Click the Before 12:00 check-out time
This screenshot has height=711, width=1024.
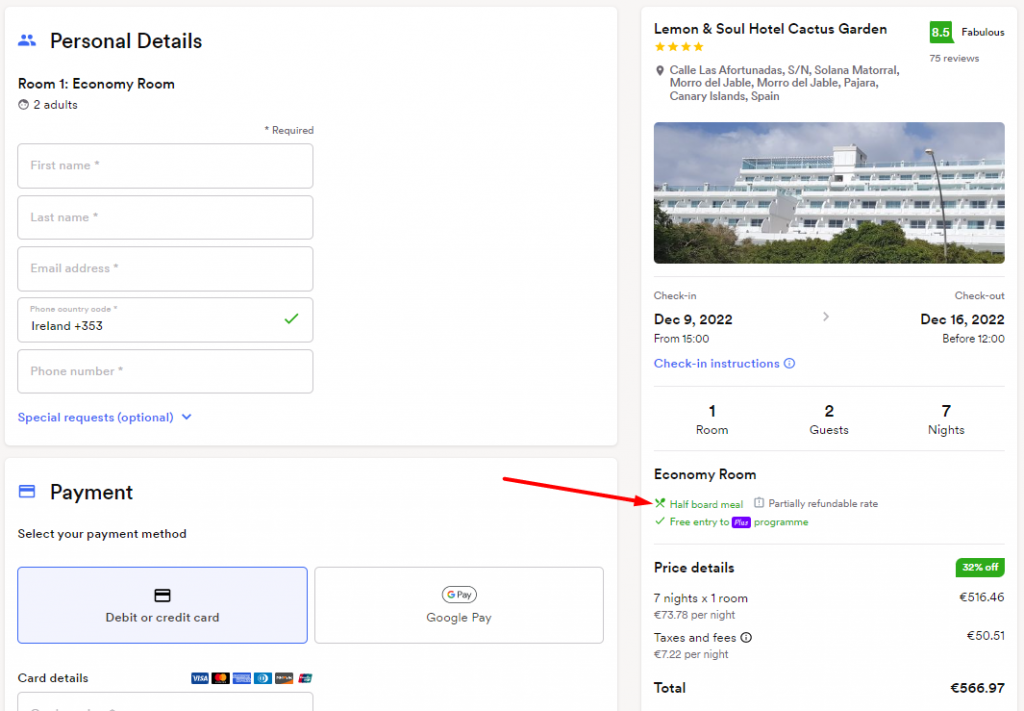point(973,338)
